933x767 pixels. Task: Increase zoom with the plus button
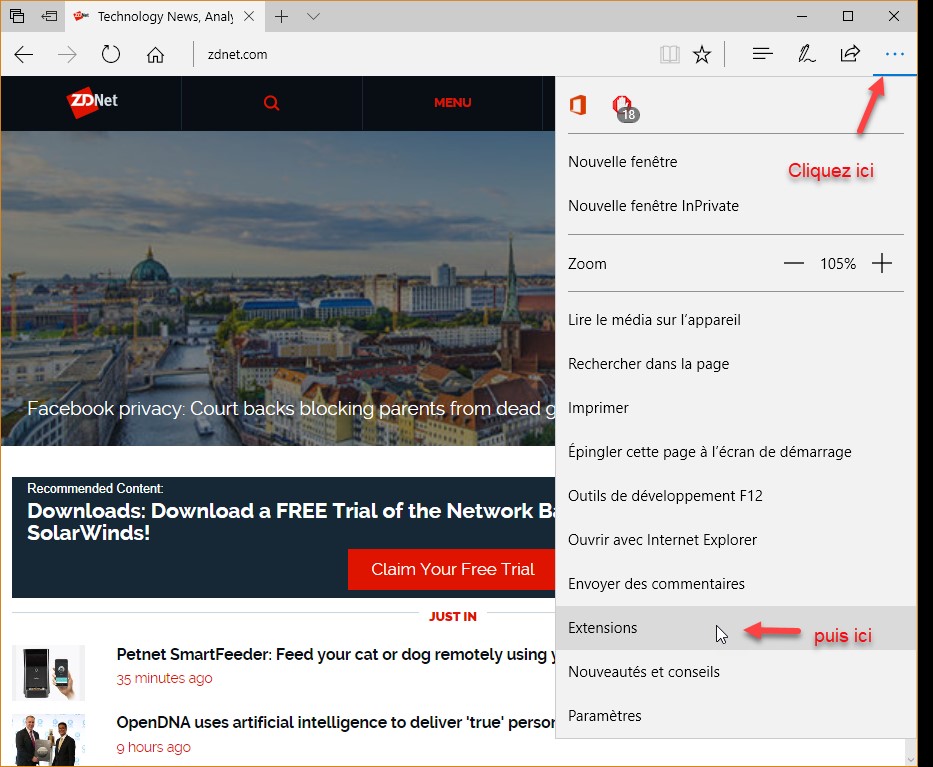click(x=881, y=264)
